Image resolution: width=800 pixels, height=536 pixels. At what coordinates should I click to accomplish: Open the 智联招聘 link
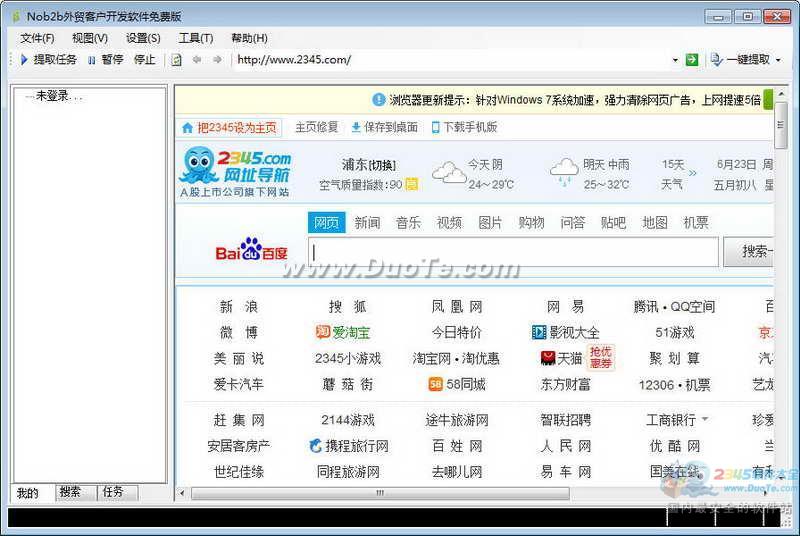tap(565, 420)
